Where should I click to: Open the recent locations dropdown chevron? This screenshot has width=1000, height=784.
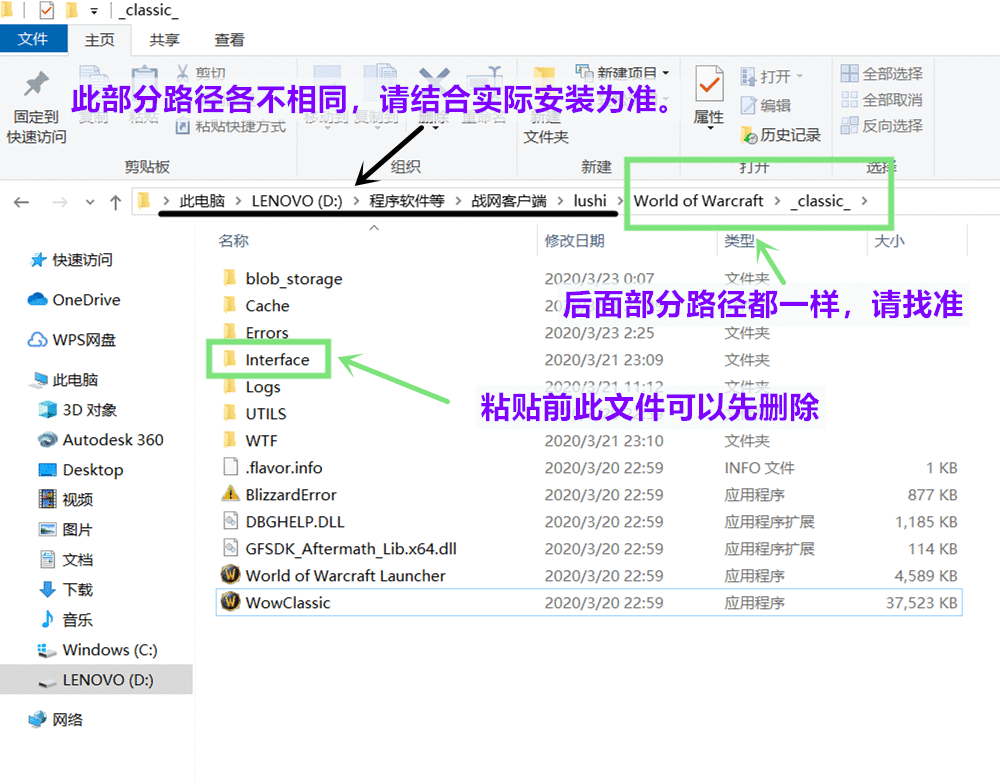pos(89,201)
